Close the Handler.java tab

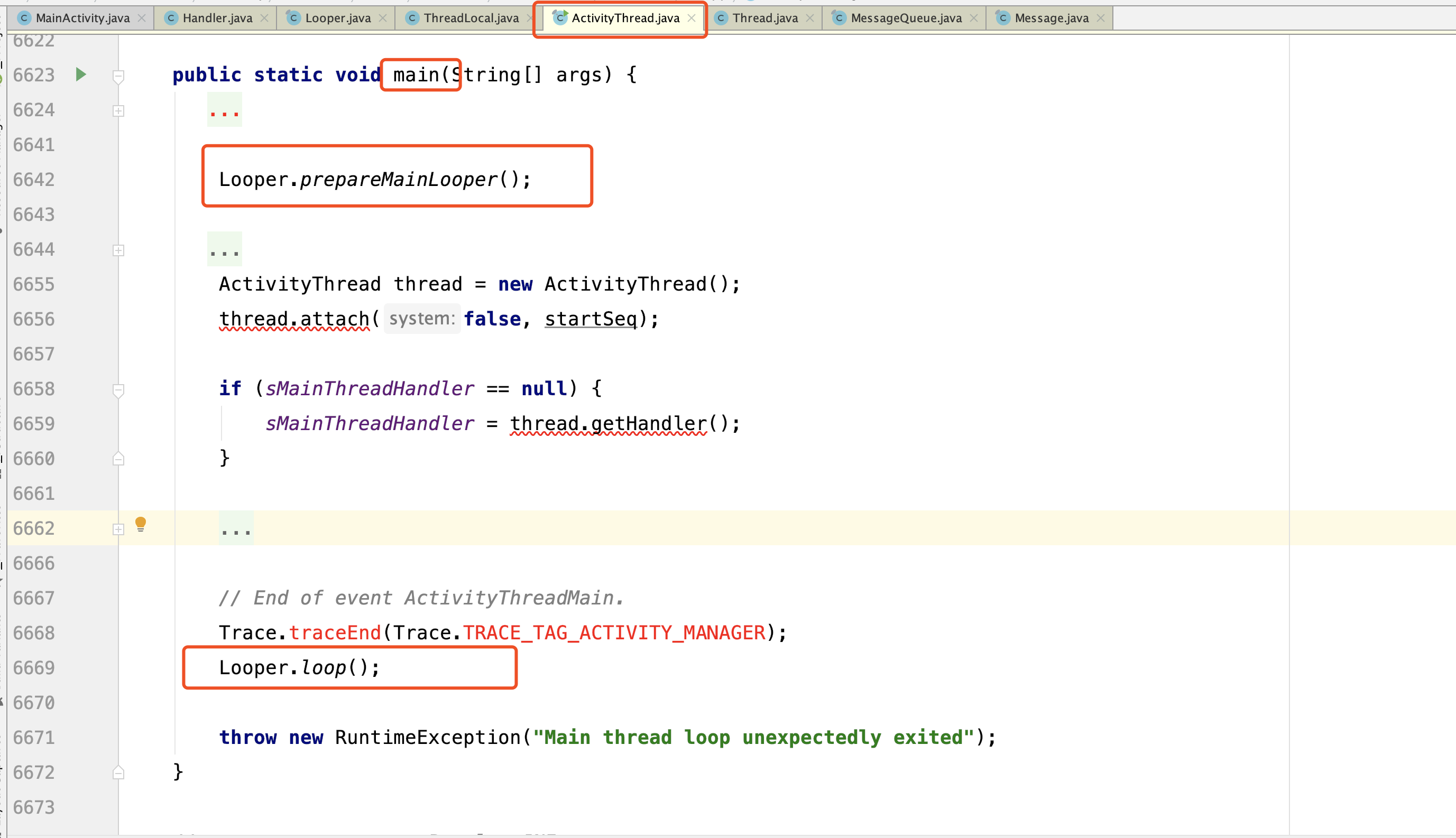264,18
